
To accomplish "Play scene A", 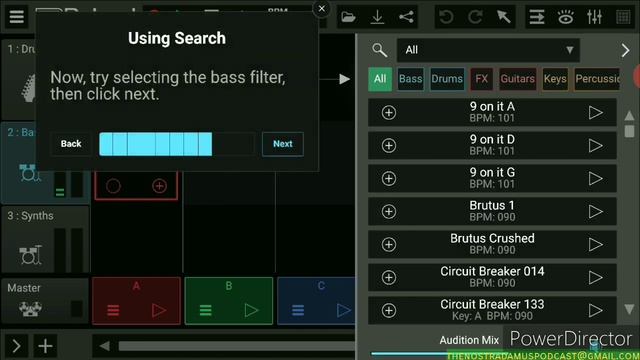I will (x=159, y=311).
